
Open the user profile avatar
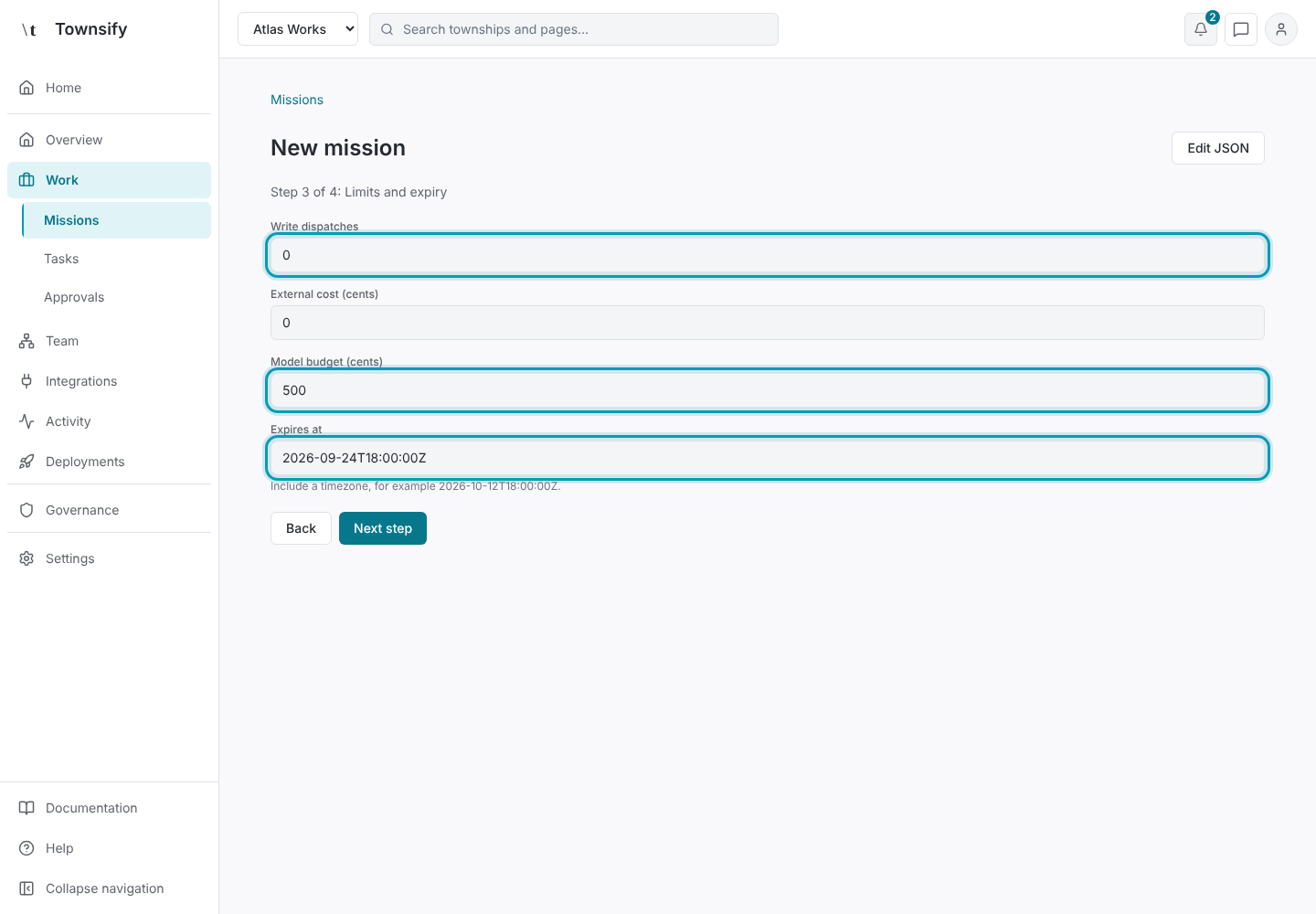[1281, 29]
